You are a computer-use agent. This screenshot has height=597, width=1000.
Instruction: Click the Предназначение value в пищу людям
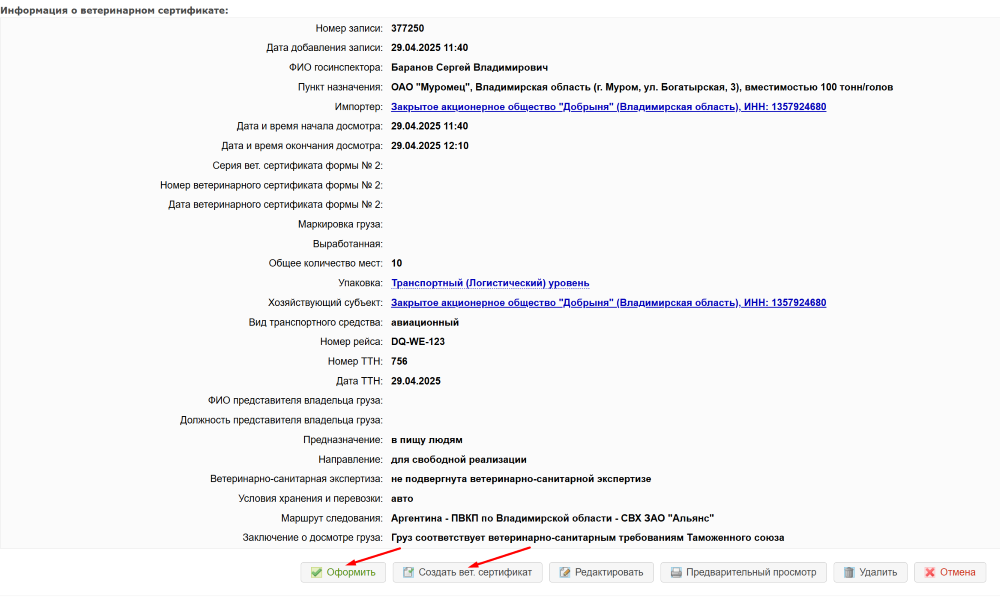(x=427, y=440)
